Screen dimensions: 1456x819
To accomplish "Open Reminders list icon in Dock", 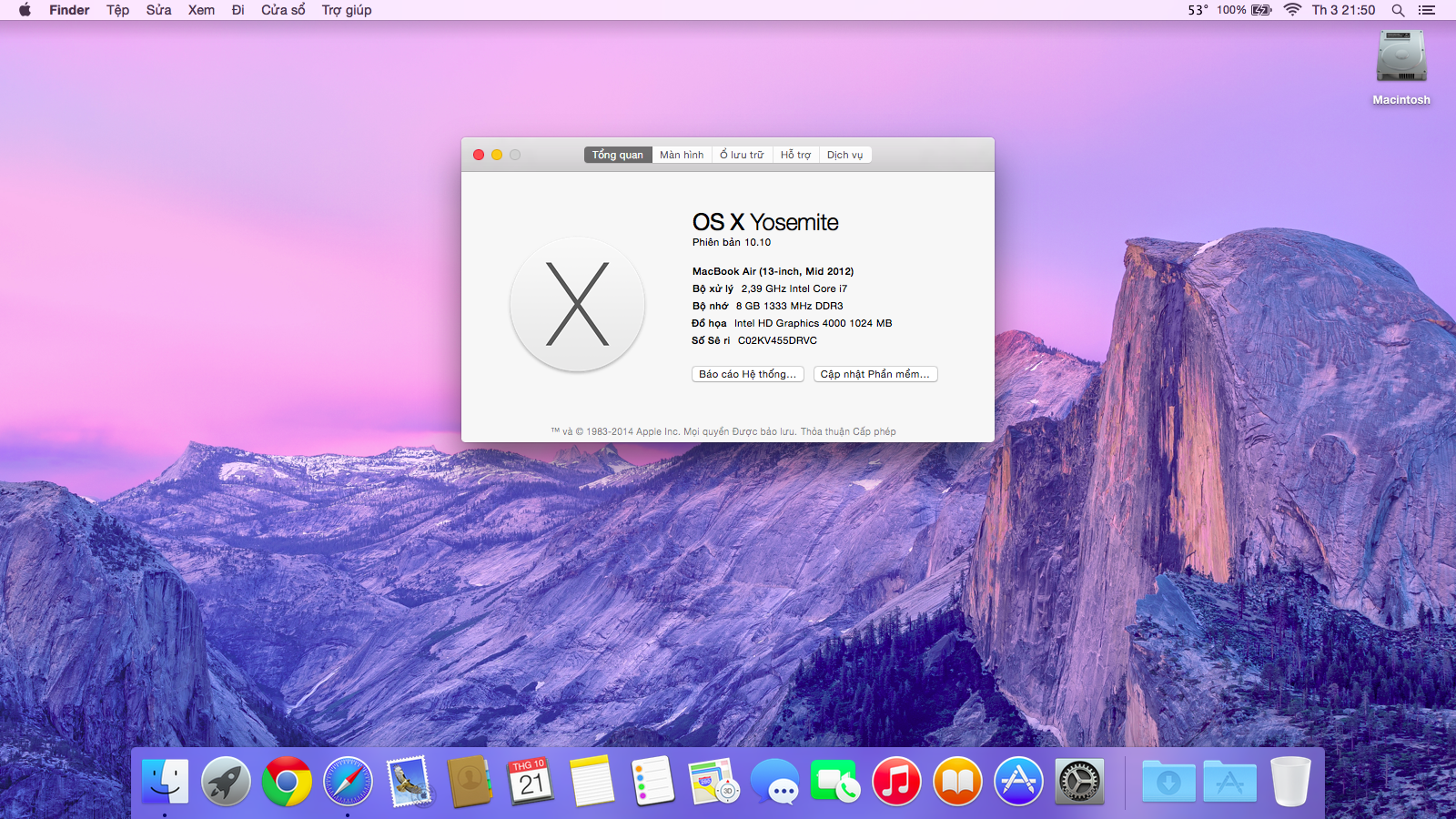I will (x=652, y=781).
